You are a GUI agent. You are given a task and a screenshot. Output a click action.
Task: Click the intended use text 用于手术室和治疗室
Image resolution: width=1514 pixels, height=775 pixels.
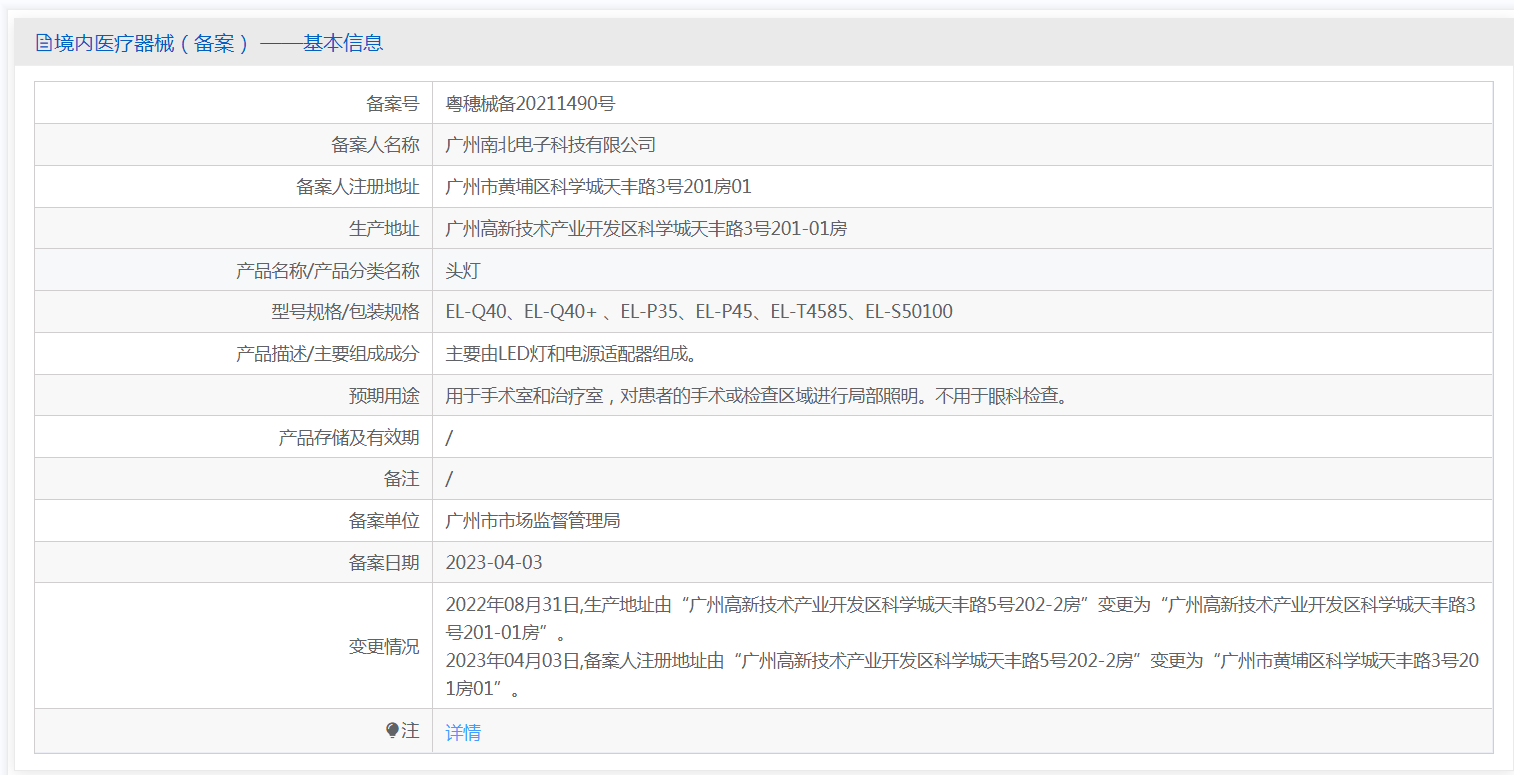click(x=757, y=396)
